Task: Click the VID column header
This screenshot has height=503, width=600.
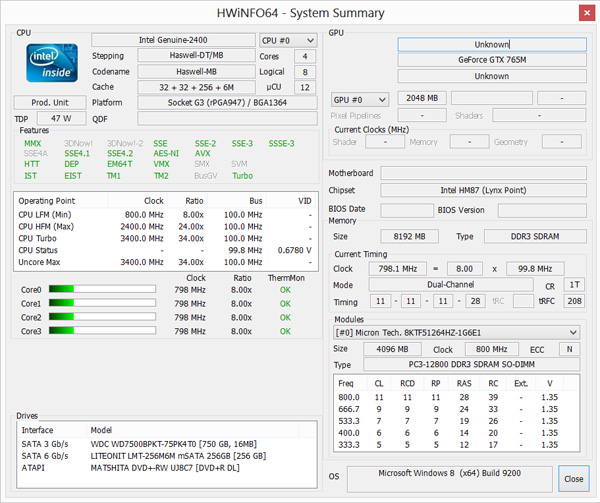Action: pos(292,200)
